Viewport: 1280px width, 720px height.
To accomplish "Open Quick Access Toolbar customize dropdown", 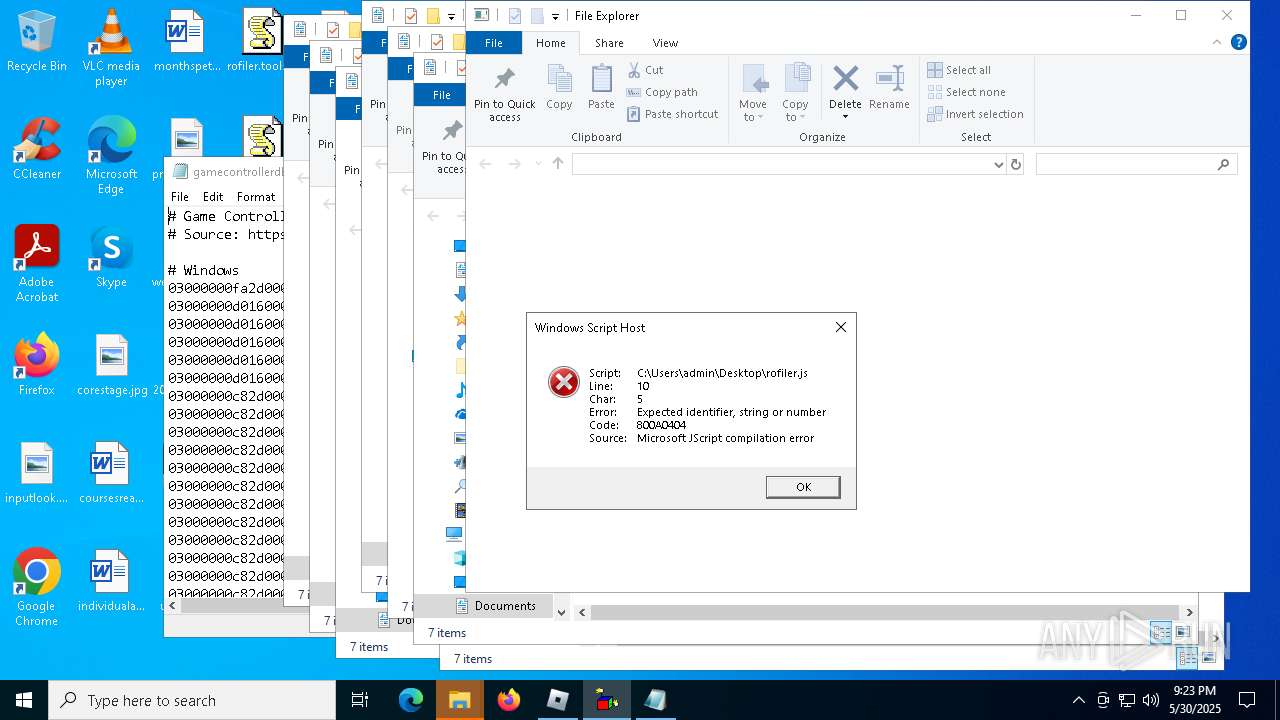I will [x=555, y=16].
